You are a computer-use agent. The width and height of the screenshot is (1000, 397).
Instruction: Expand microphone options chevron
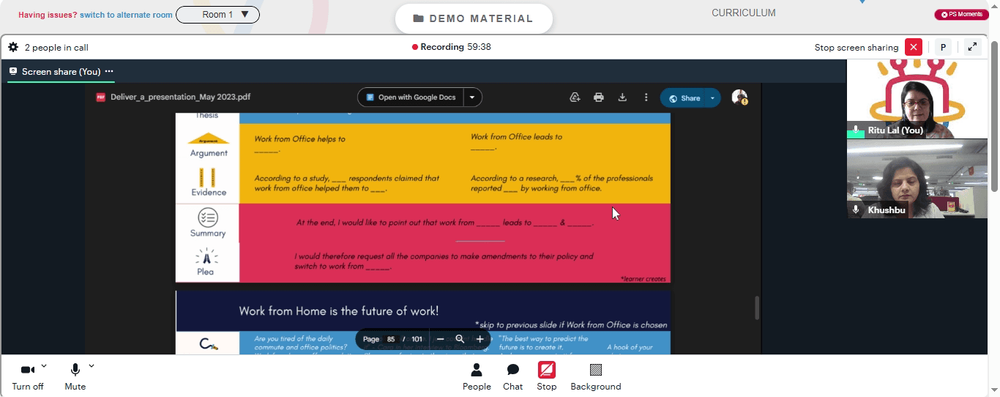click(91, 366)
